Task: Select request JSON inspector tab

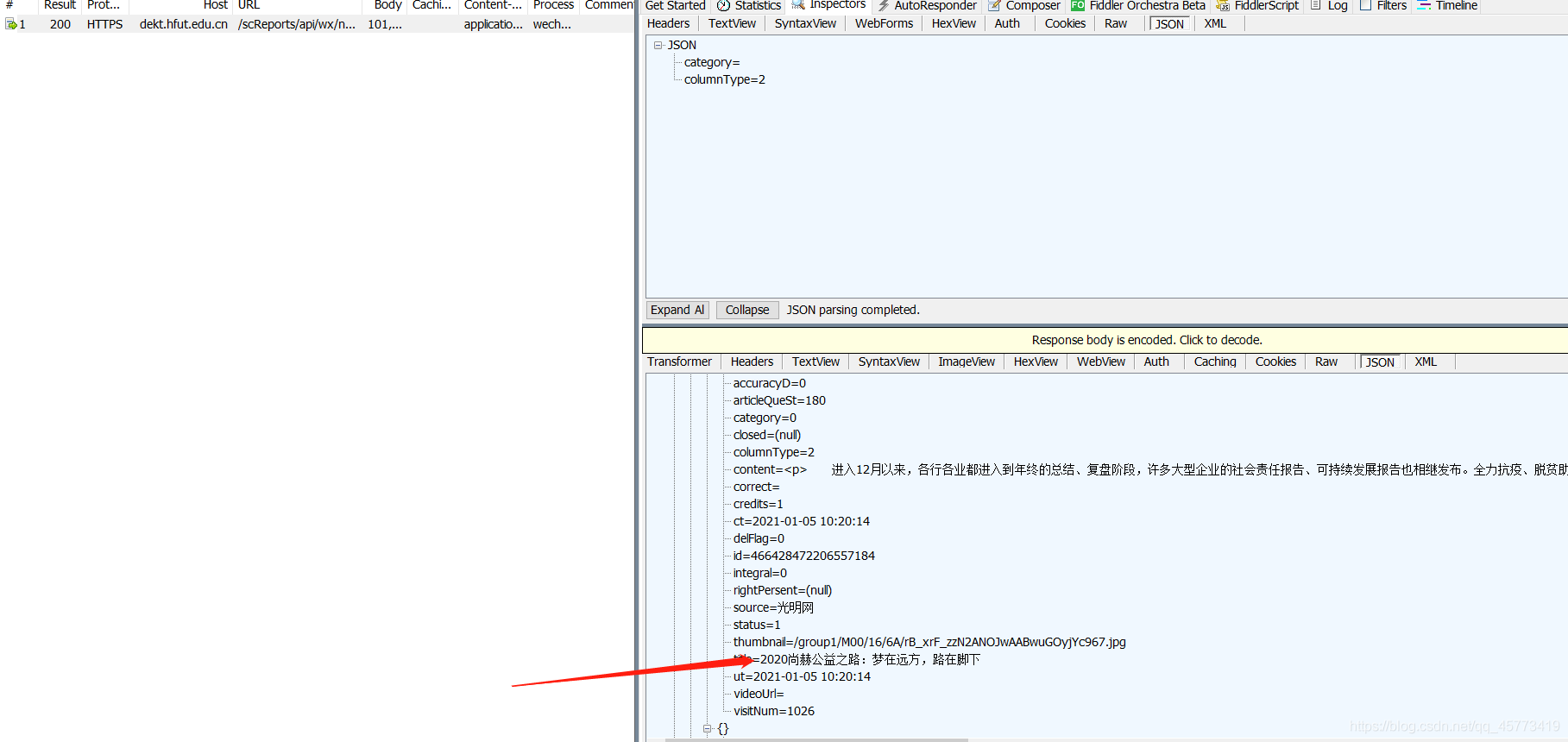Action: click(1169, 24)
